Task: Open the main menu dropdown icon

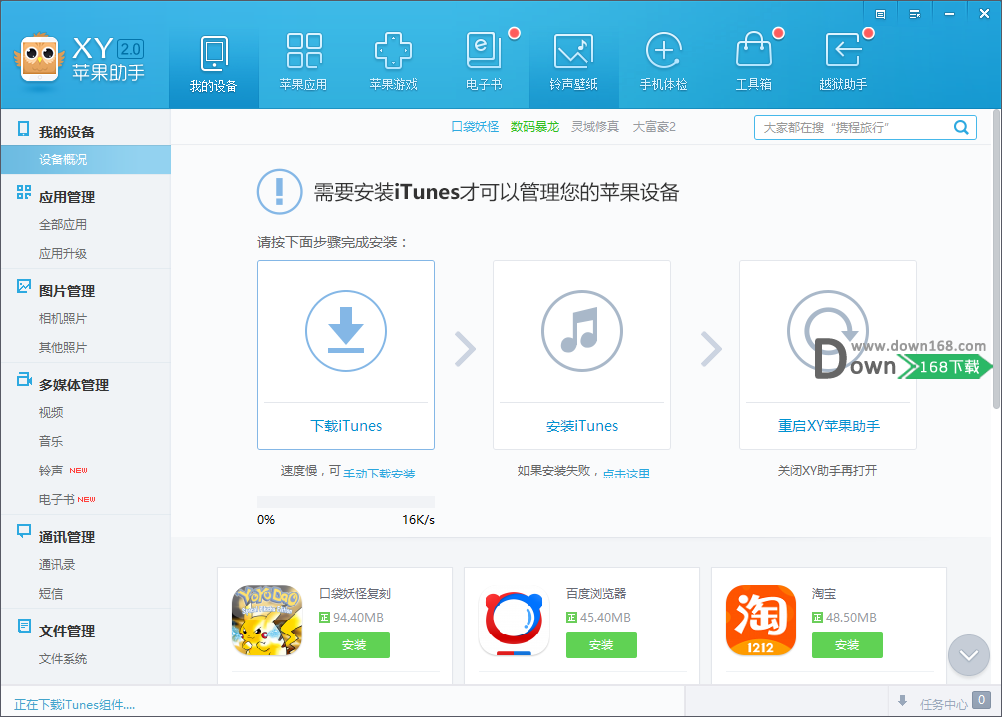Action: click(x=914, y=14)
